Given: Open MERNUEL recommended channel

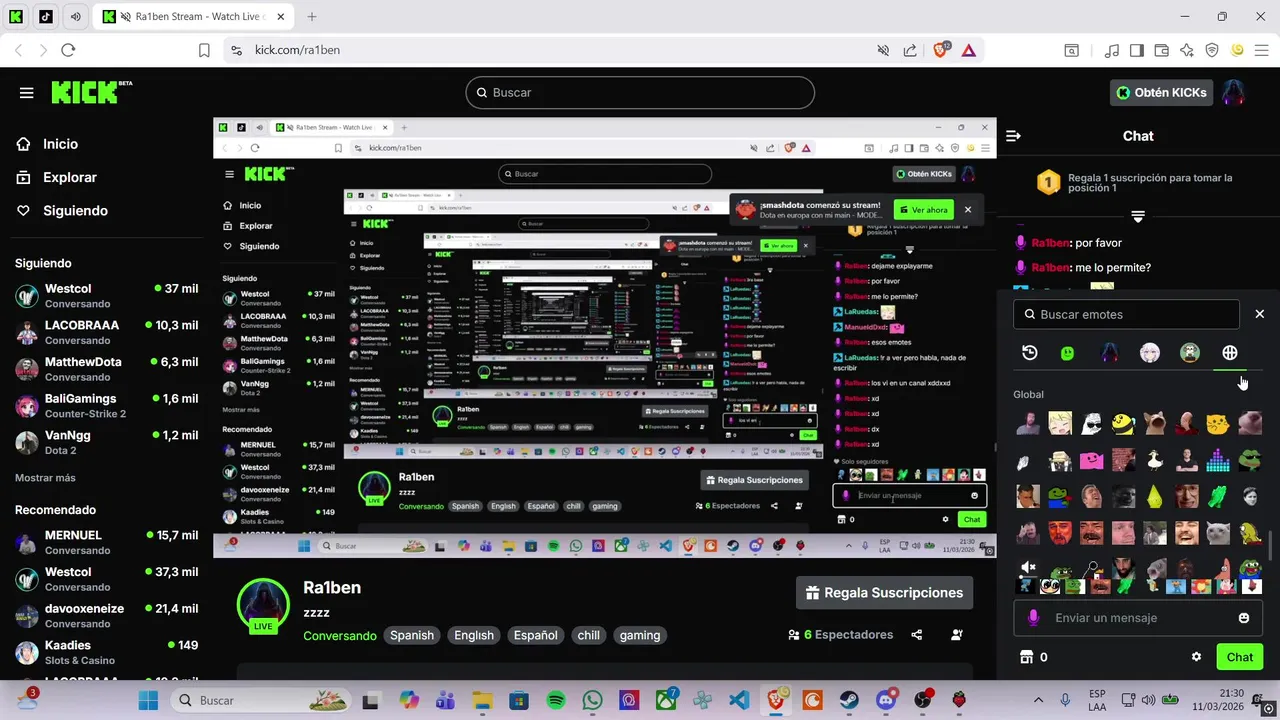Looking at the screenshot, I should click(x=106, y=542).
